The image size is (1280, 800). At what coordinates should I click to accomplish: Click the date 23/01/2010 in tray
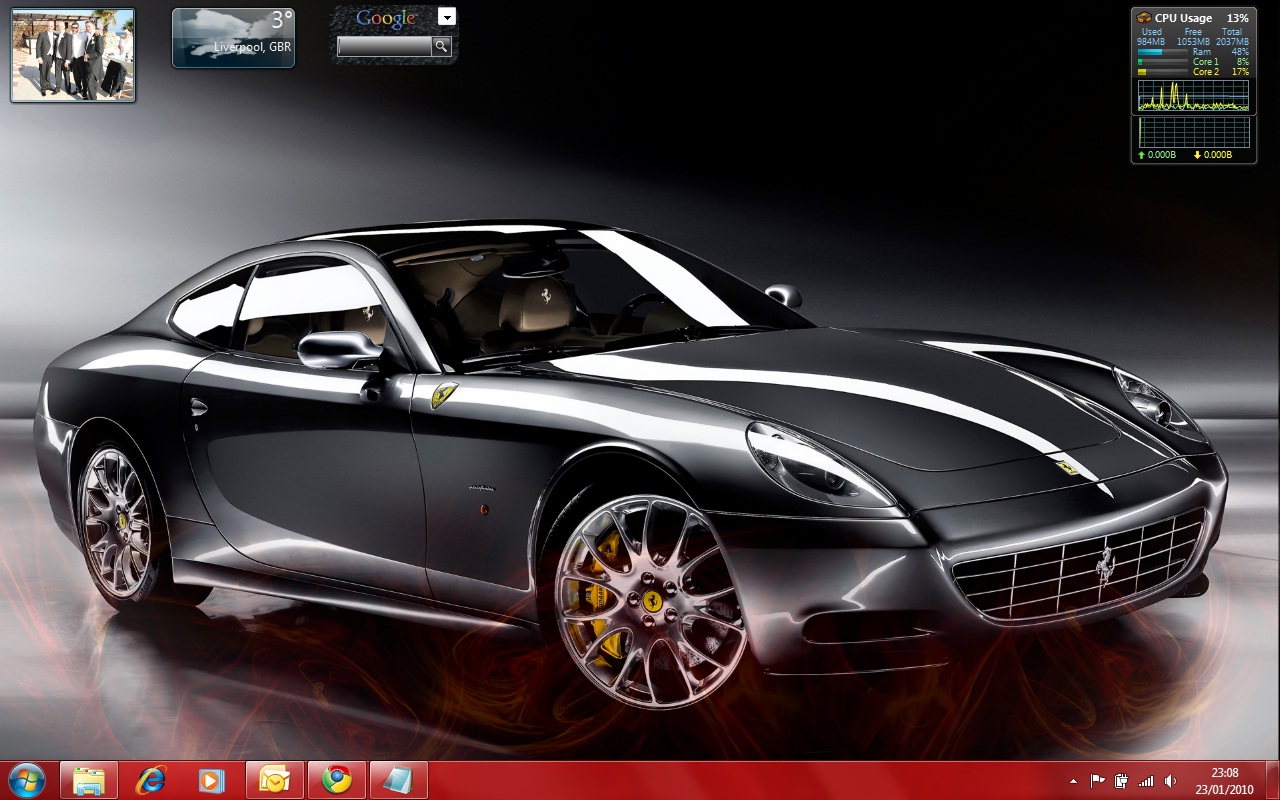[x=1225, y=788]
